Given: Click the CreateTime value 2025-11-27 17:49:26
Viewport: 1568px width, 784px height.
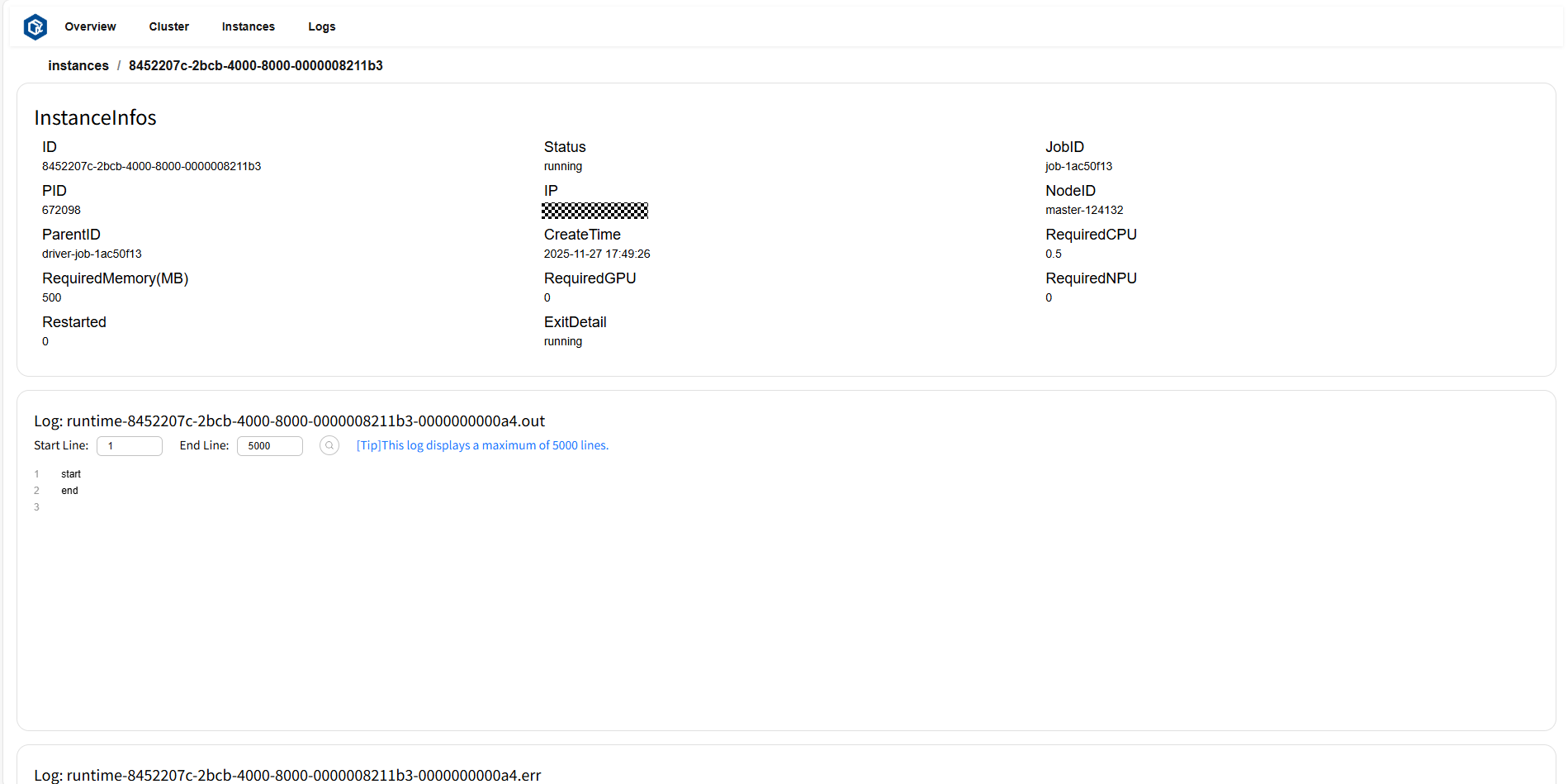Looking at the screenshot, I should pos(597,254).
